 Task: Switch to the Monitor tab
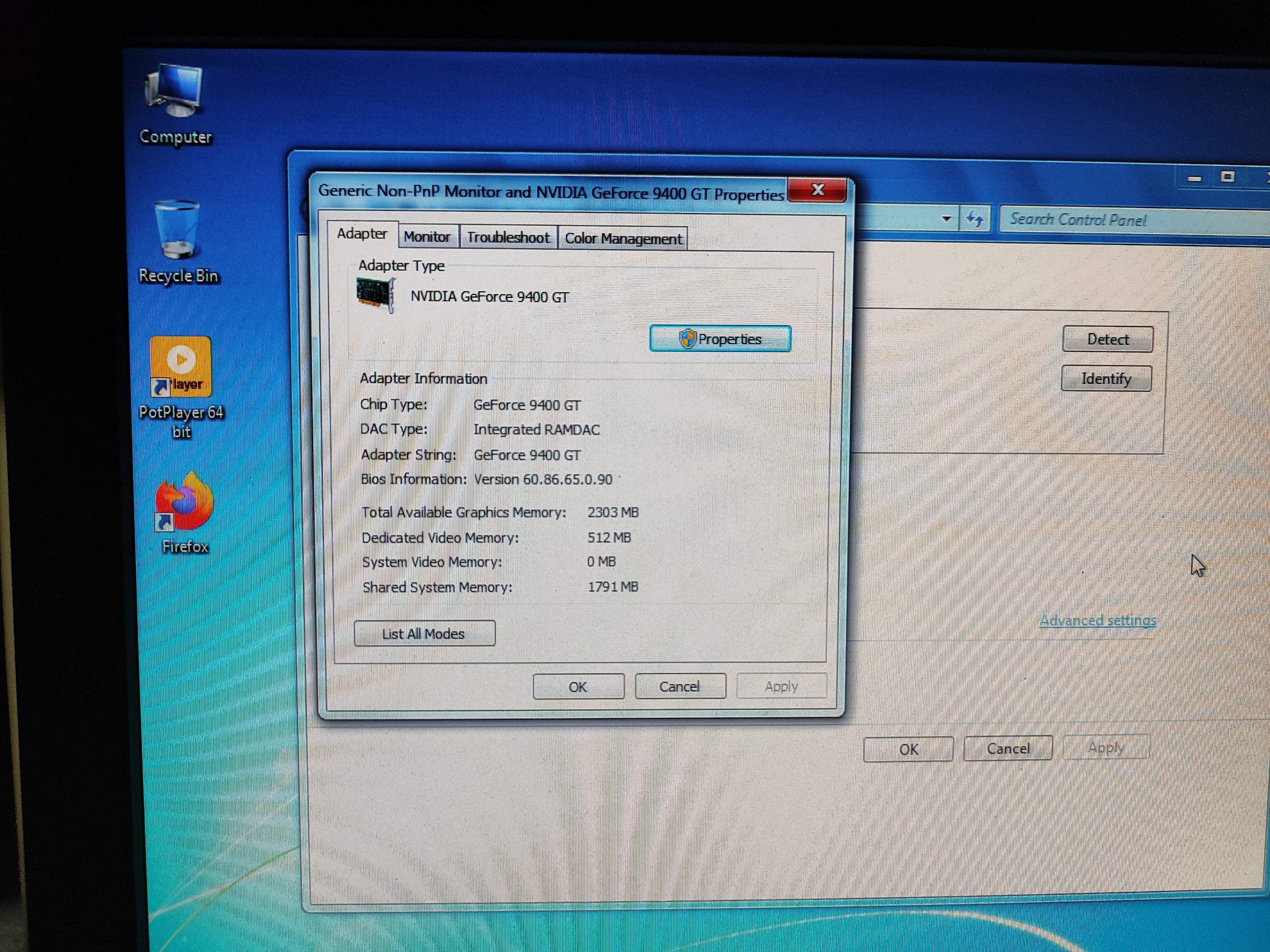click(427, 237)
